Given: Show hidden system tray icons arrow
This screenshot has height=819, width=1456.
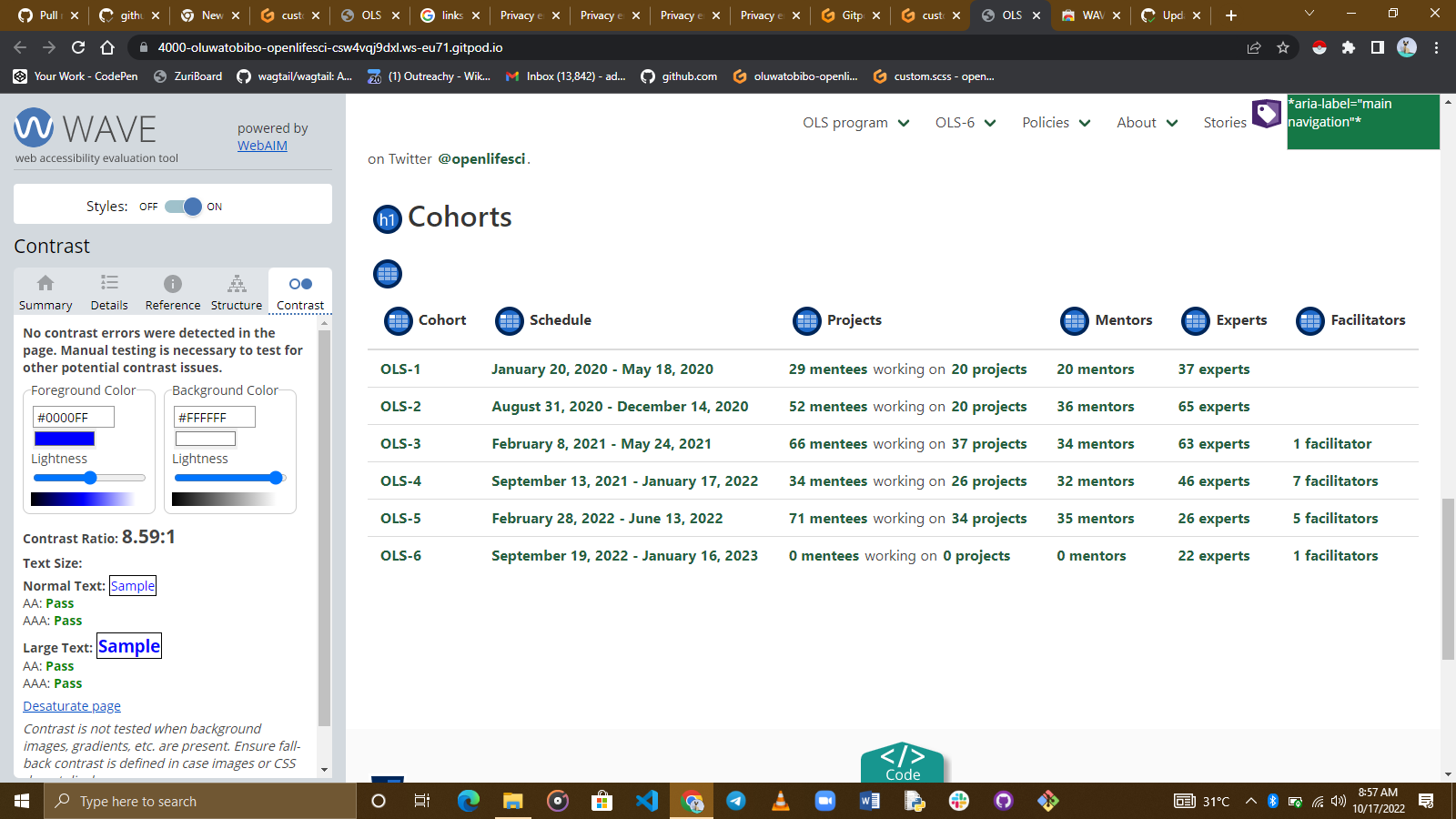Looking at the screenshot, I should click(1251, 801).
